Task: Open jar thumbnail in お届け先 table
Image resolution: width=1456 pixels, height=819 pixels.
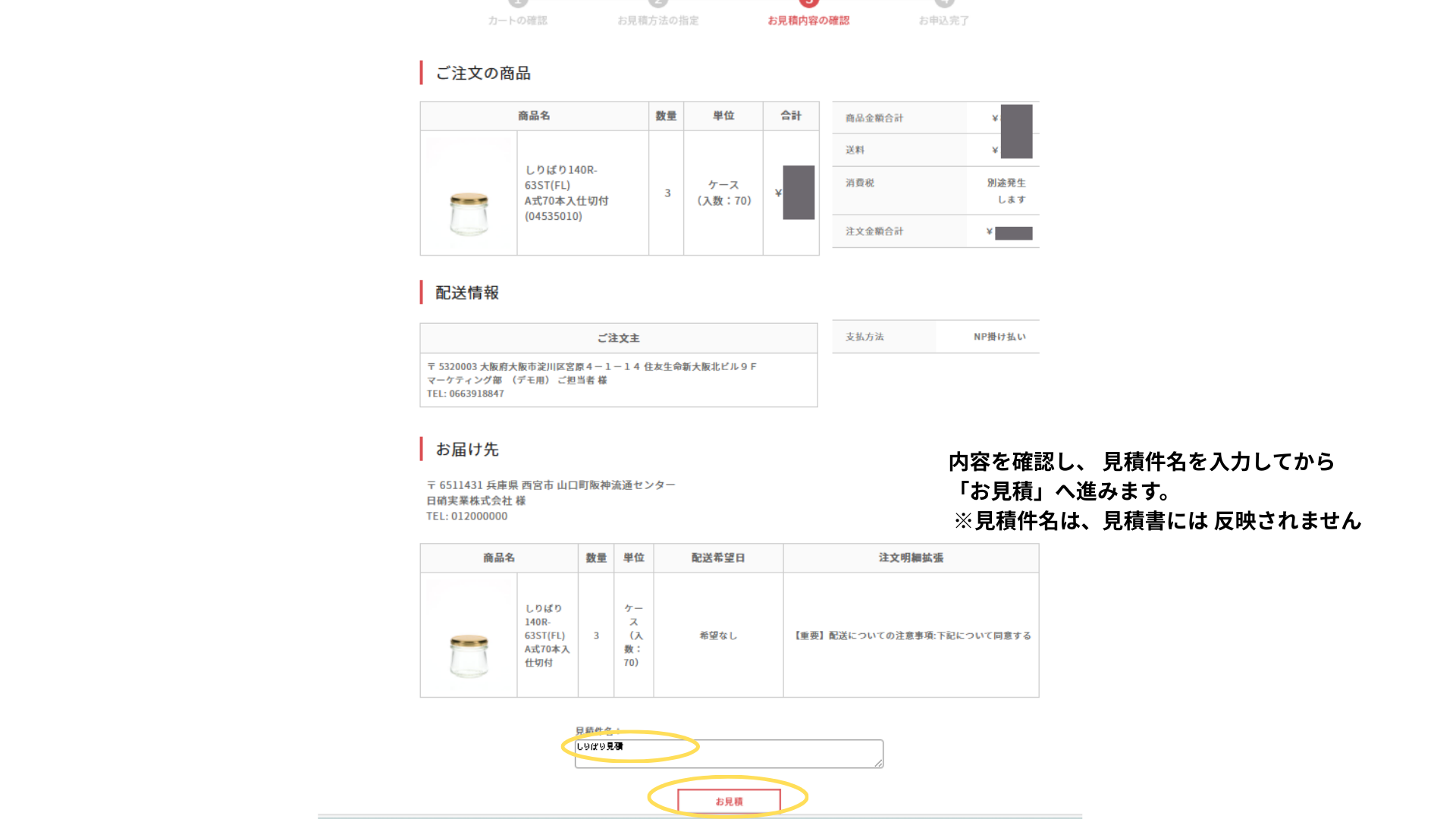Action: tap(469, 654)
